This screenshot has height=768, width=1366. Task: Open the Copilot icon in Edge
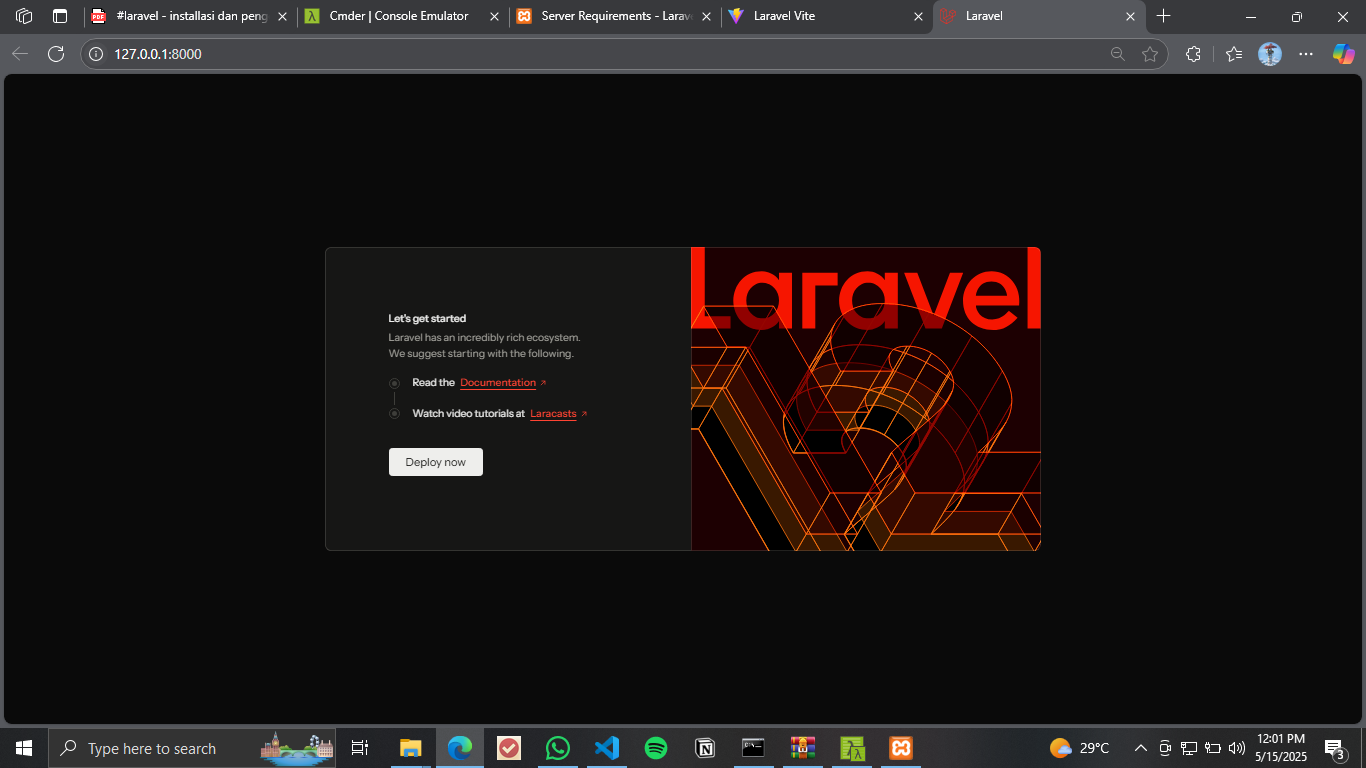coord(1343,54)
